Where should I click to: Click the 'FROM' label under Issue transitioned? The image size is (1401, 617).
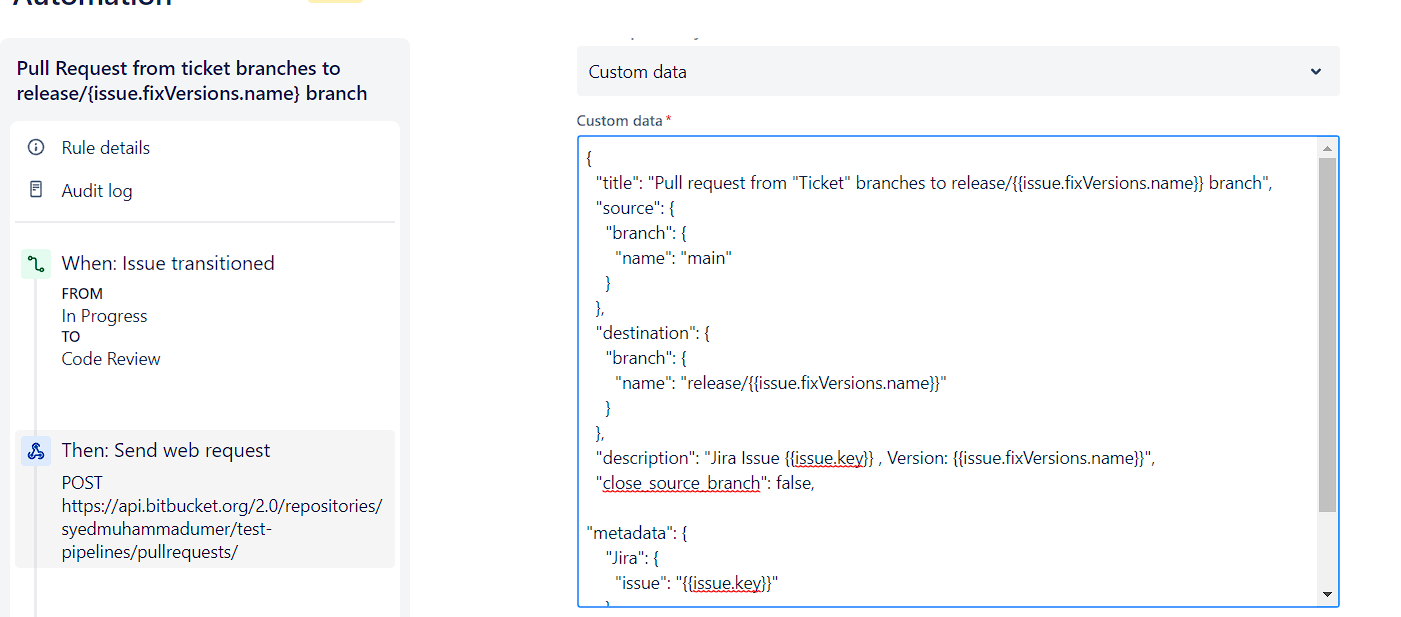pyautogui.click(x=82, y=294)
